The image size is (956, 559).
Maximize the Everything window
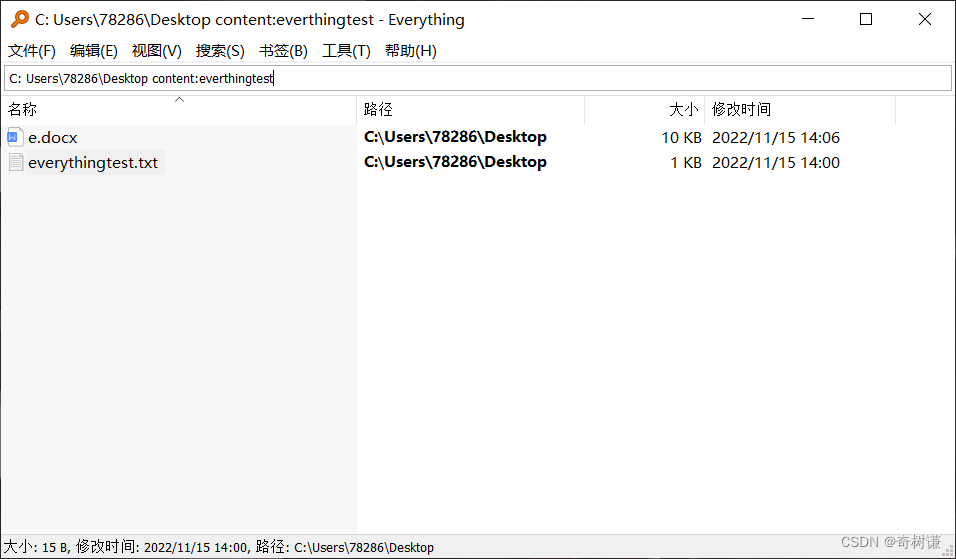[x=866, y=19]
